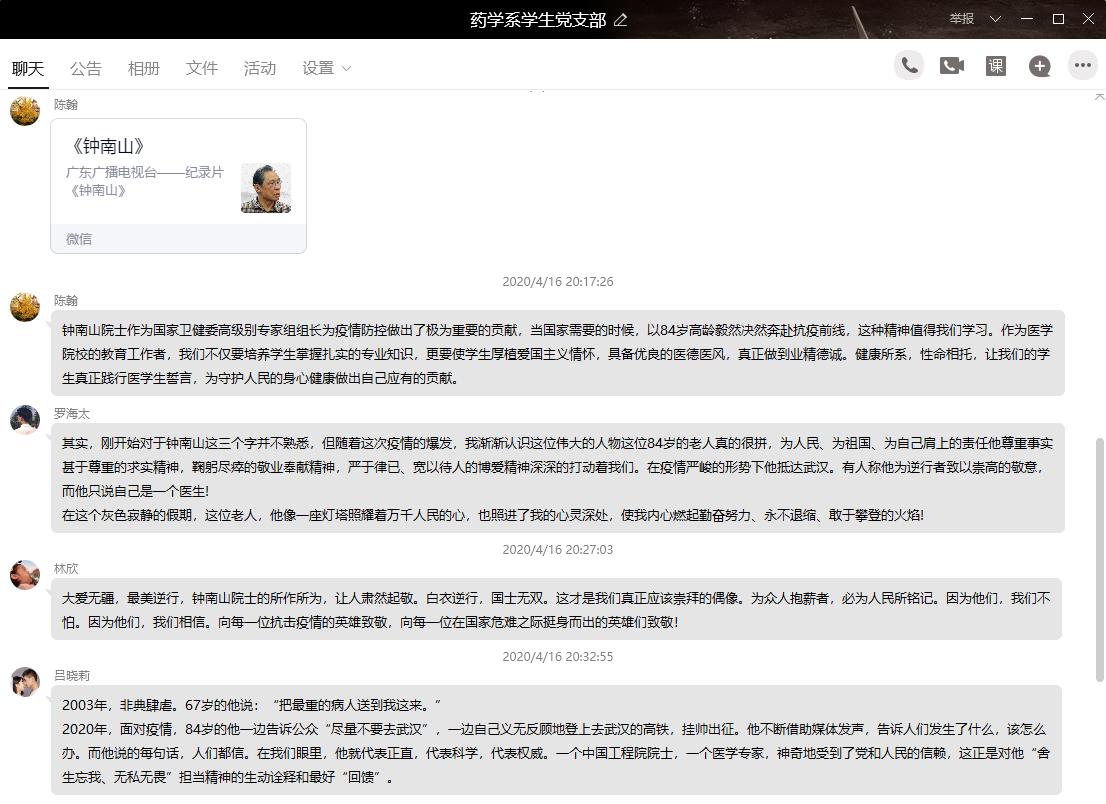Go to the 文件 tab
1106x804 pixels.
tap(202, 68)
